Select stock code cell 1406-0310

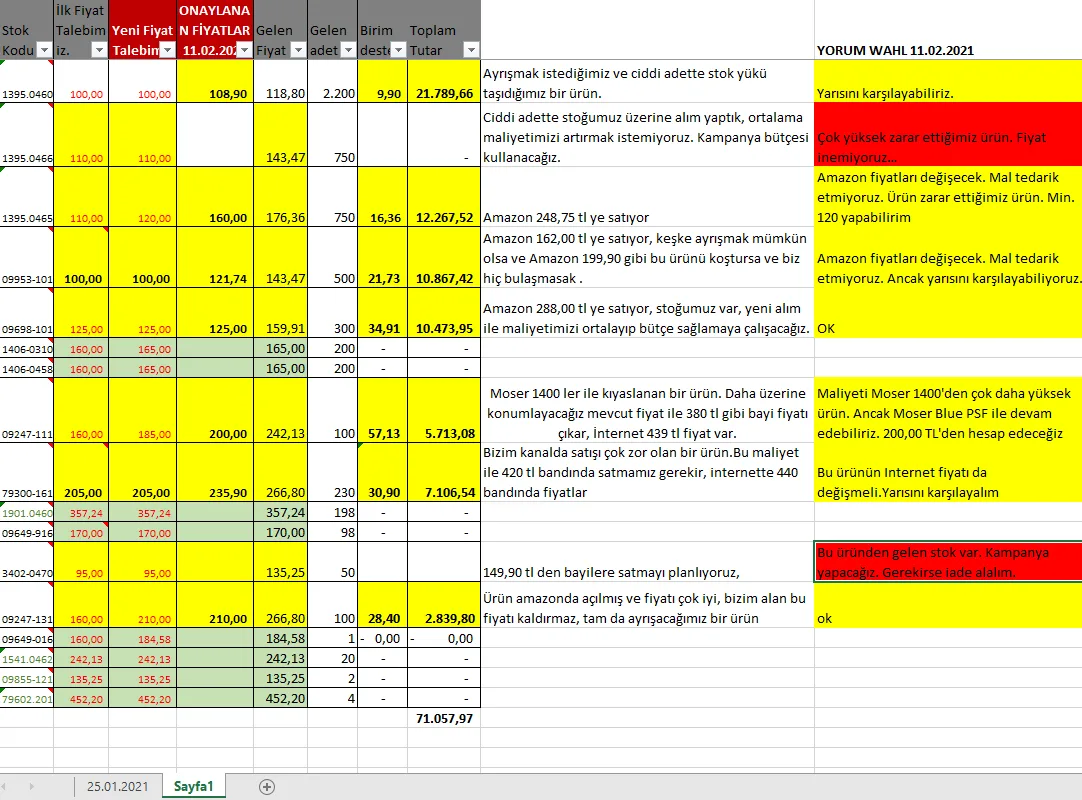pos(27,349)
